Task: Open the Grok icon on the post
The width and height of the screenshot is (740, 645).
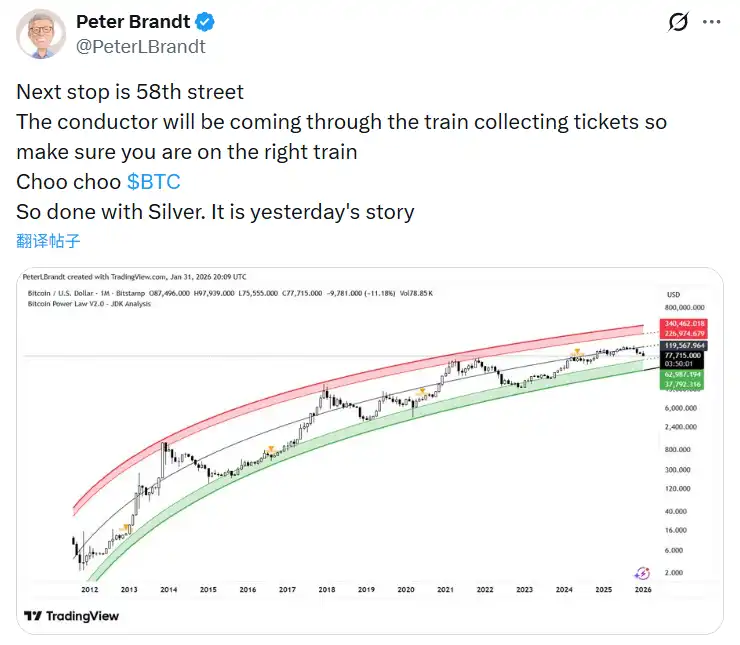Action: tap(678, 22)
